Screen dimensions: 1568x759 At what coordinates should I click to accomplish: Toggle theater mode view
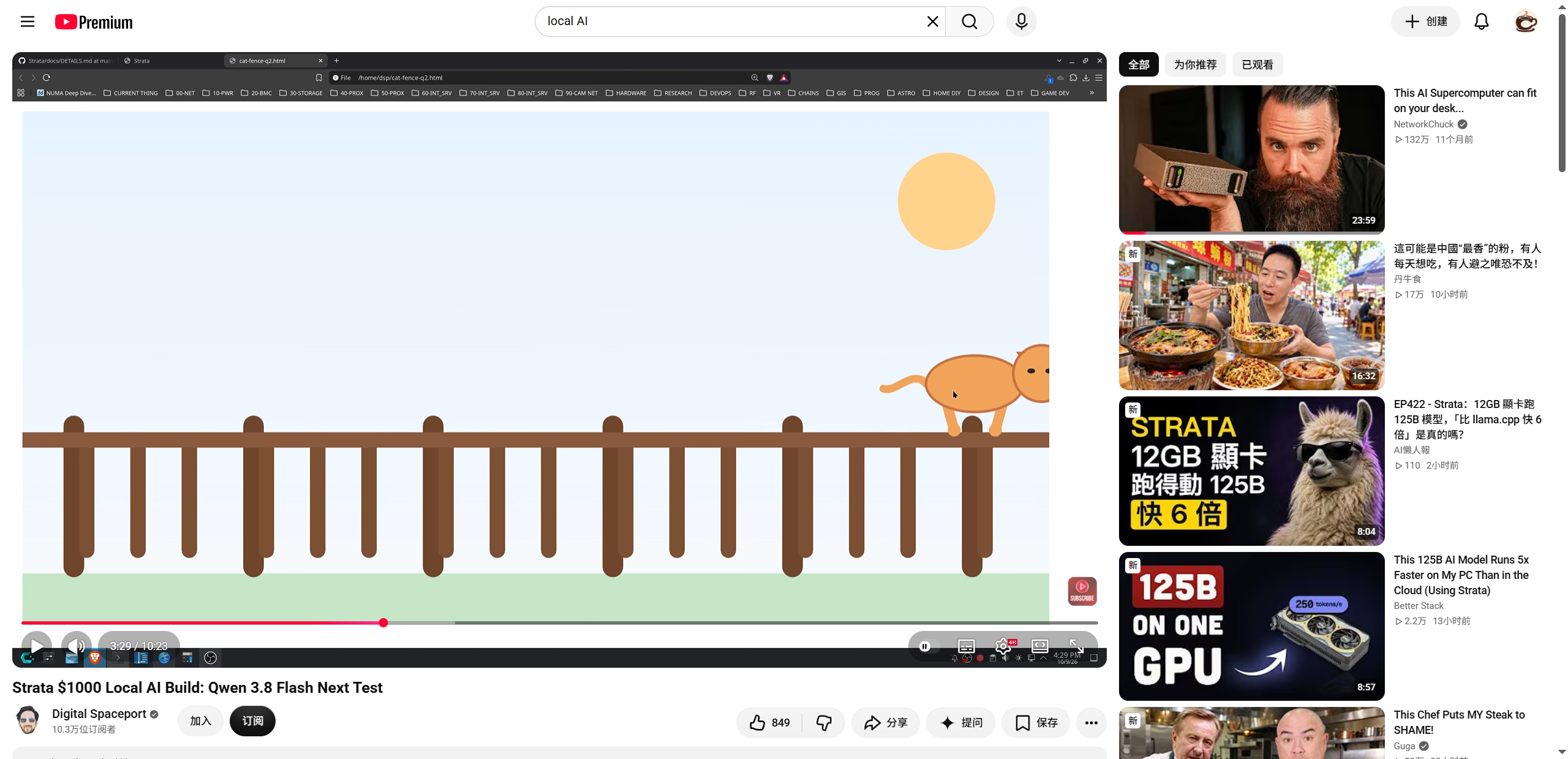(x=1040, y=646)
